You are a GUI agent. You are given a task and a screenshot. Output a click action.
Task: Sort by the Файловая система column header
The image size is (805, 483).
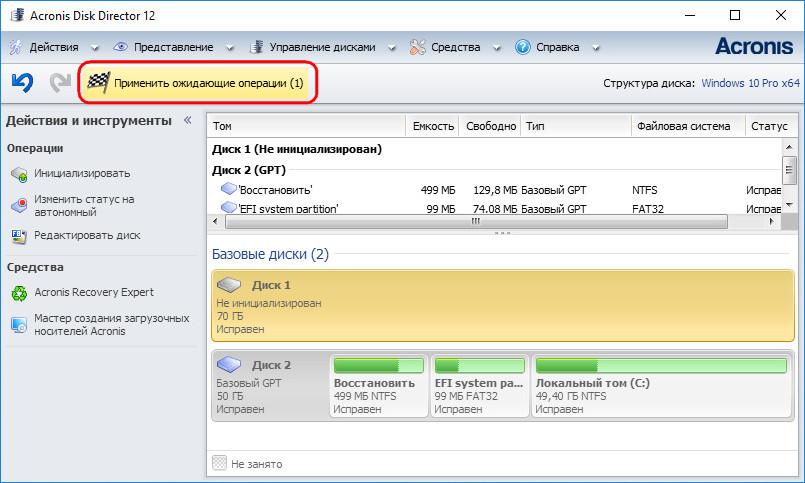(x=688, y=126)
